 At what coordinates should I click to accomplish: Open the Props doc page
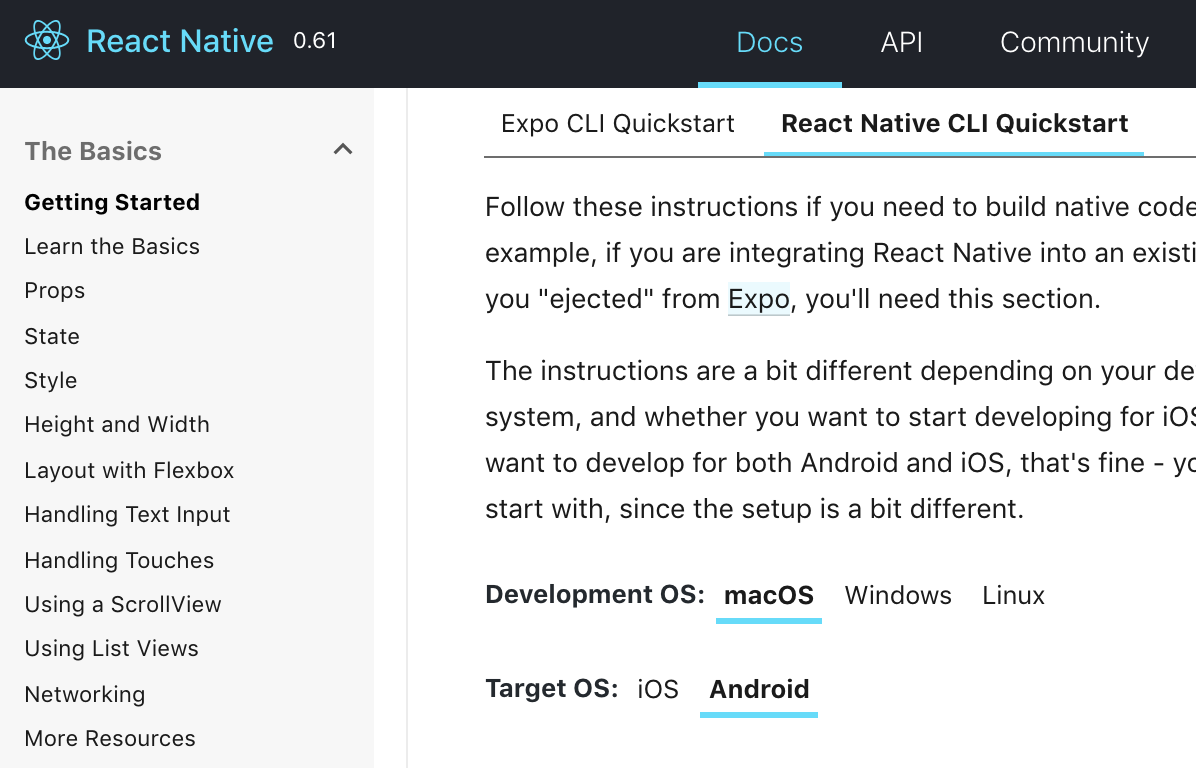tap(54, 291)
